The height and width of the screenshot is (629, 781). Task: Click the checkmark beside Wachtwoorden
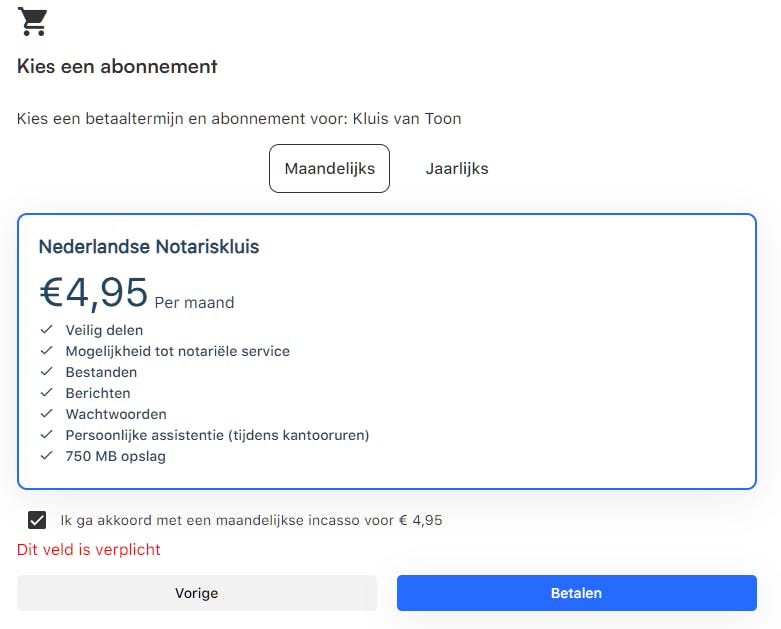tap(46, 414)
